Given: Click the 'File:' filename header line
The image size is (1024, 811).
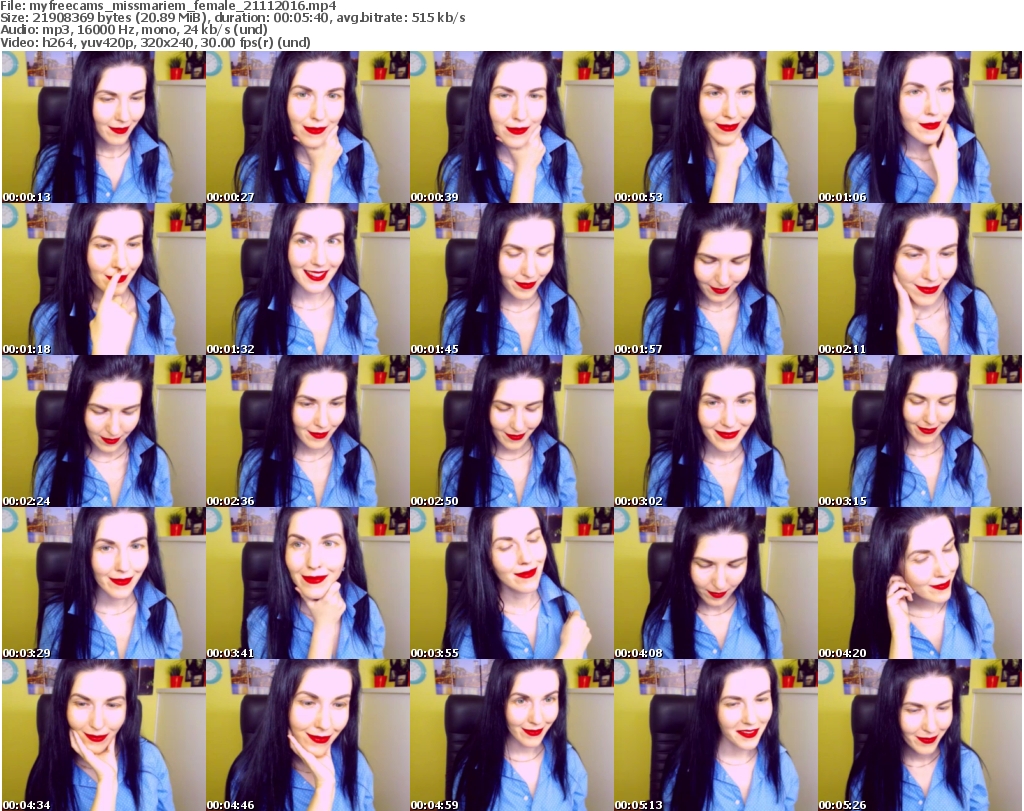Looking at the screenshot, I should click(168, 6).
